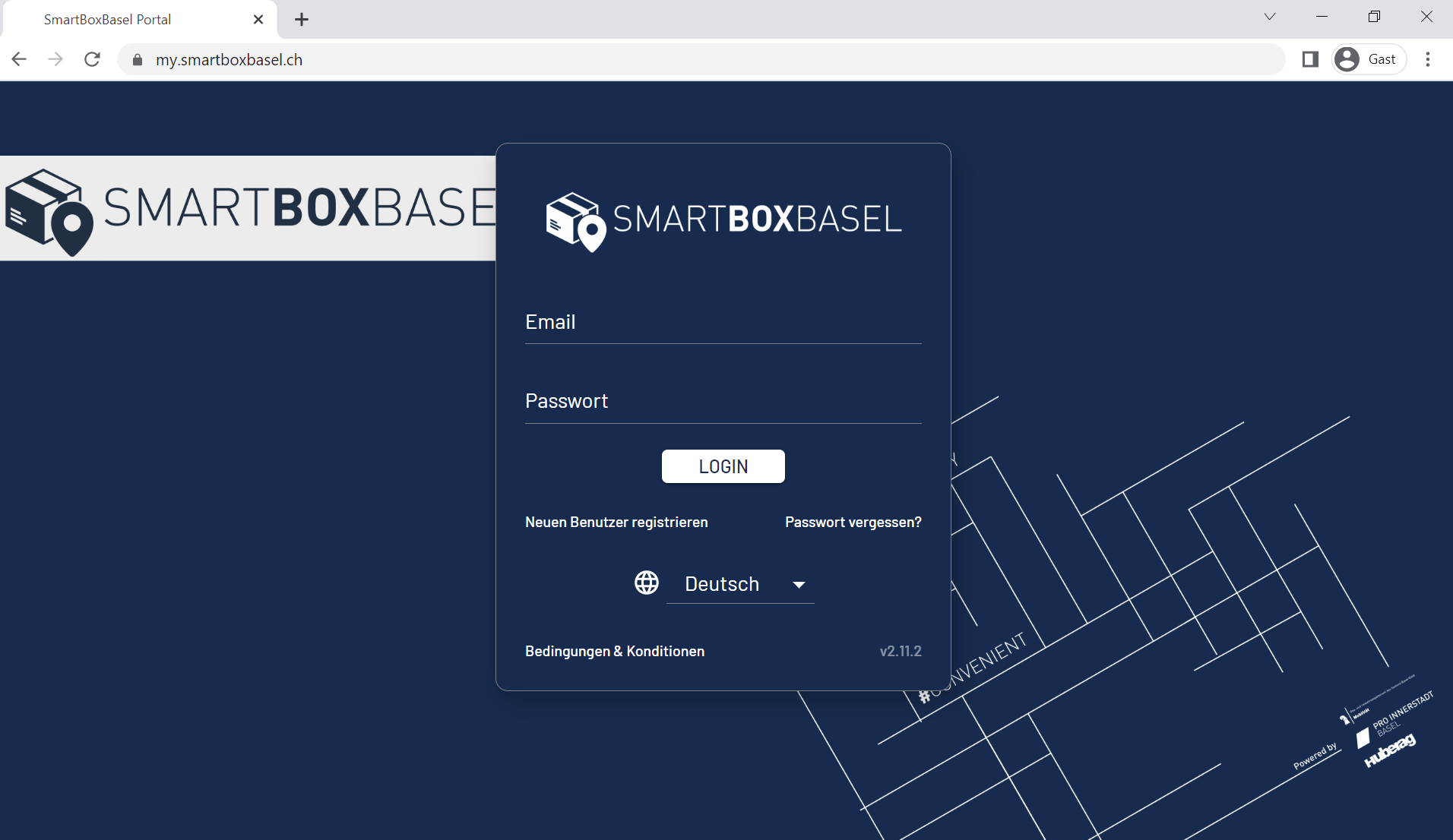Open the Chrome three-dot menu
The height and width of the screenshot is (840, 1453).
(1428, 59)
